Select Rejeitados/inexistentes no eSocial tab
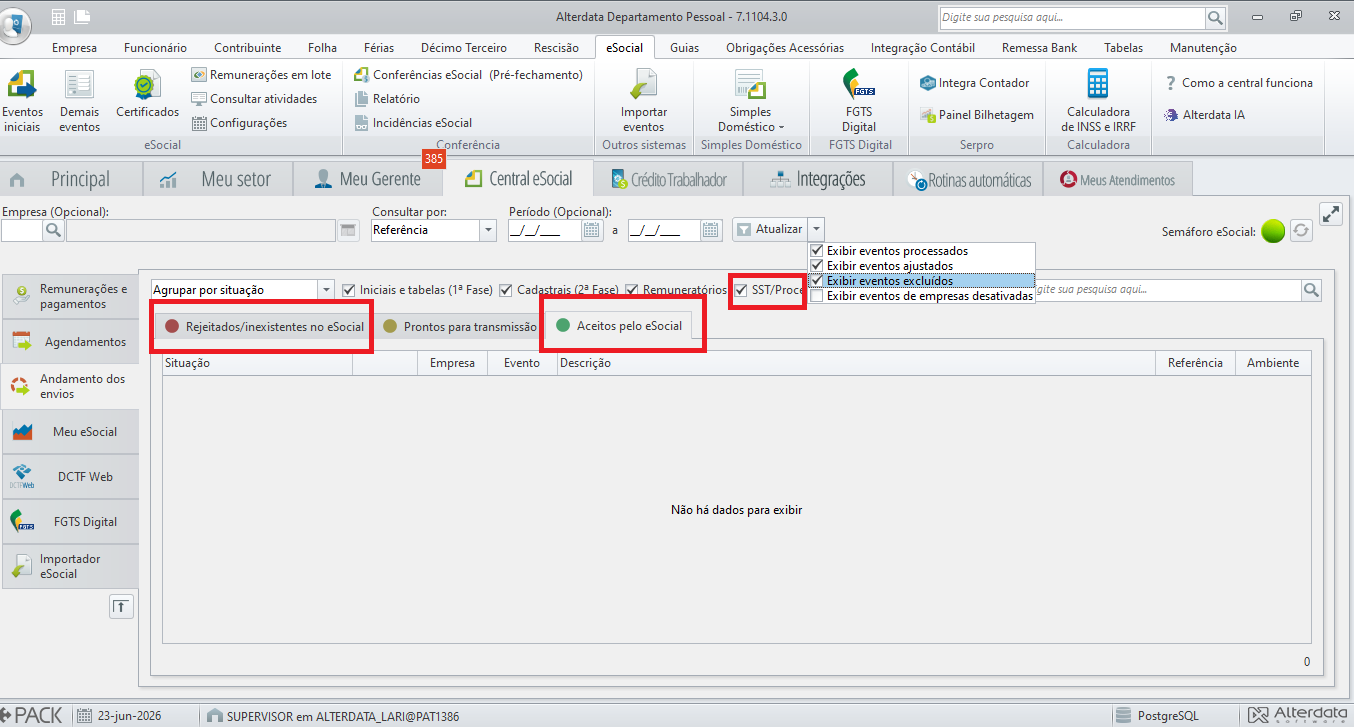1354x727 pixels. tap(264, 326)
